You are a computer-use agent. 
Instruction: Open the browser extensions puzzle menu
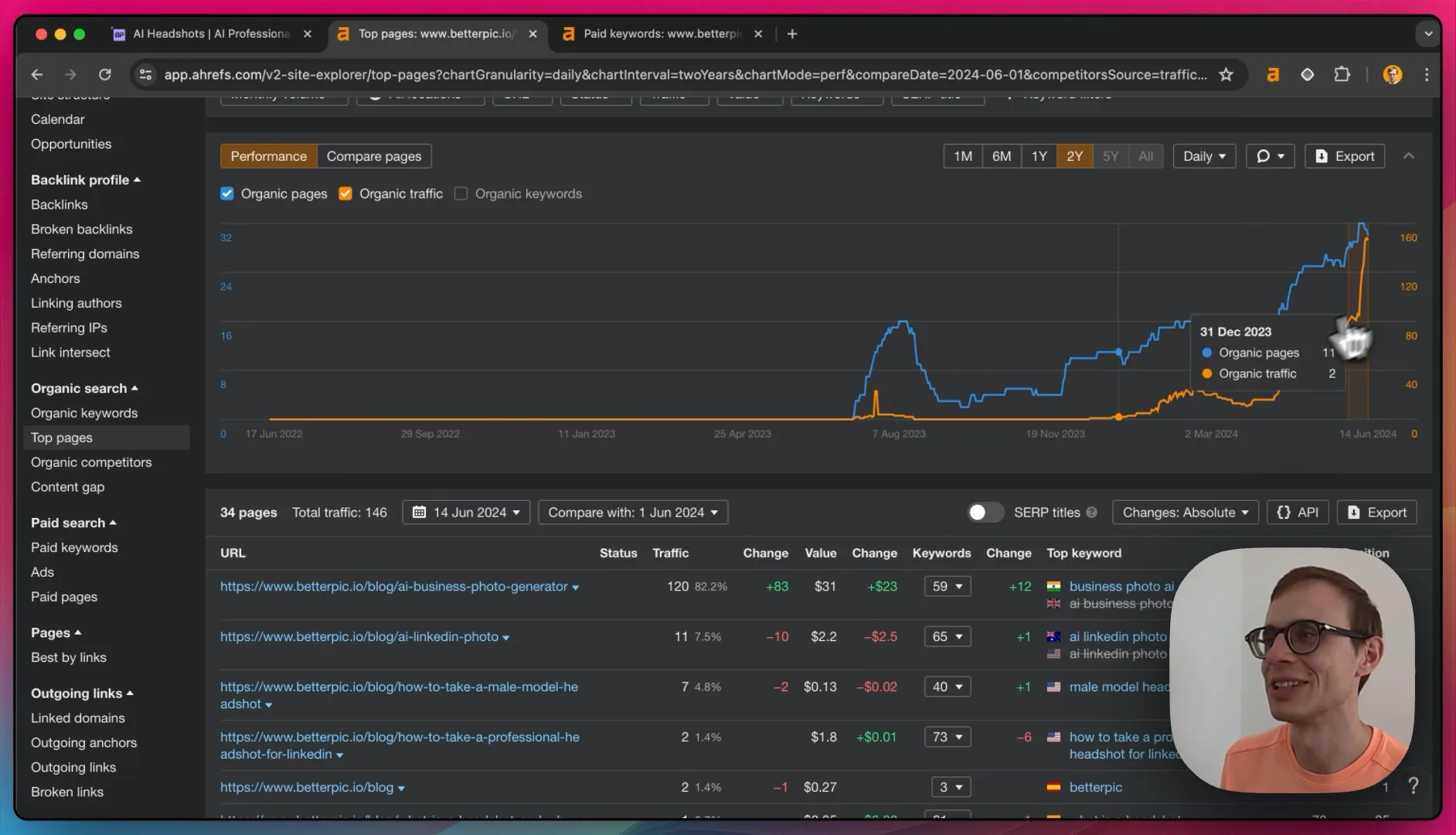1342,74
